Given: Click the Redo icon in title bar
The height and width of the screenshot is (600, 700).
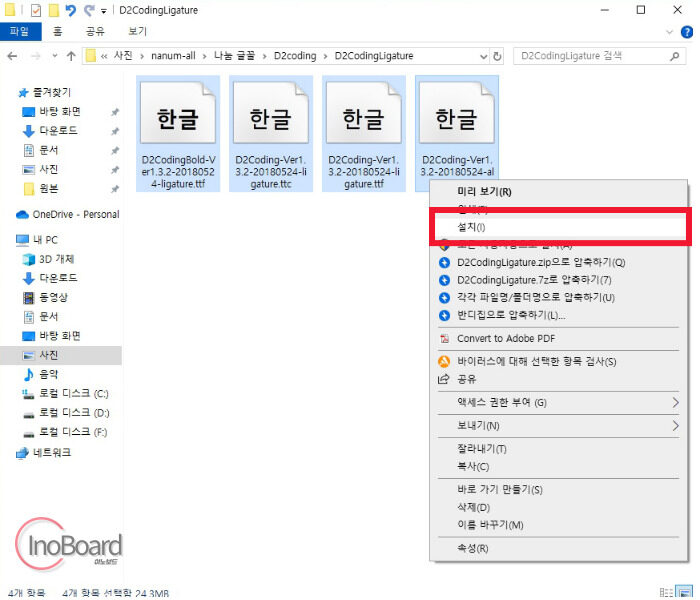Looking at the screenshot, I should [90, 10].
